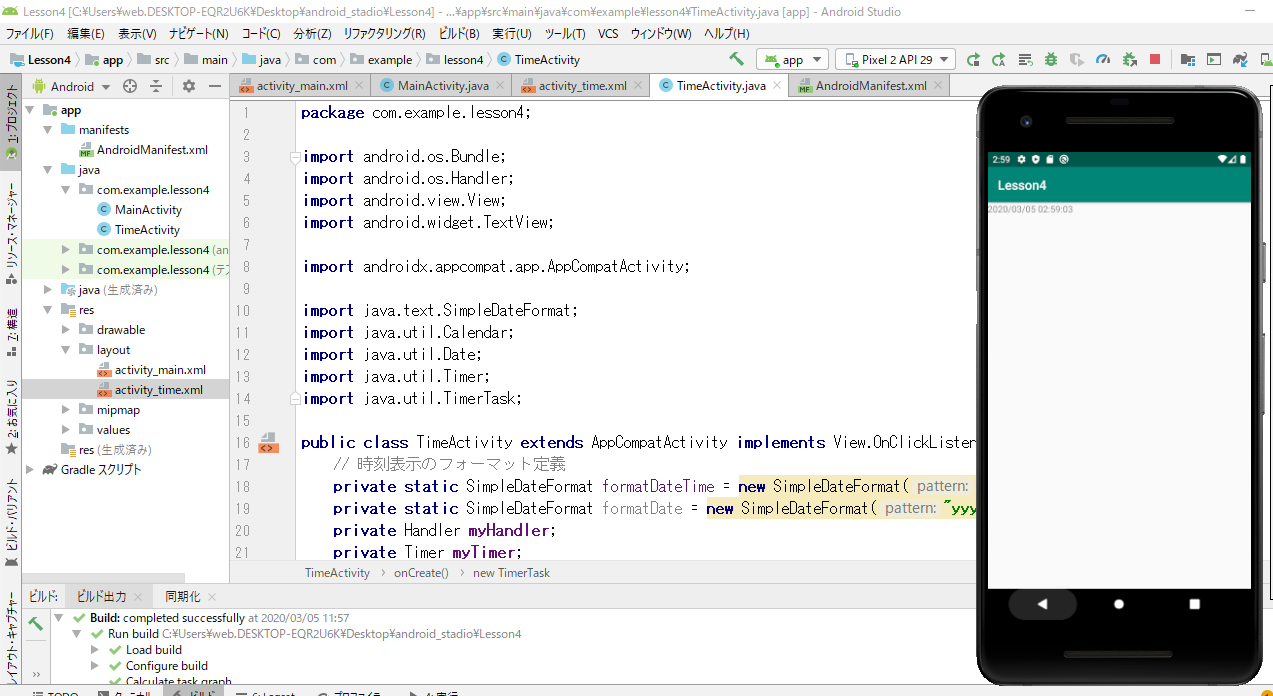1273x696 pixels.
Task: Expand the Gradle スクリプト node
Action: (30, 470)
